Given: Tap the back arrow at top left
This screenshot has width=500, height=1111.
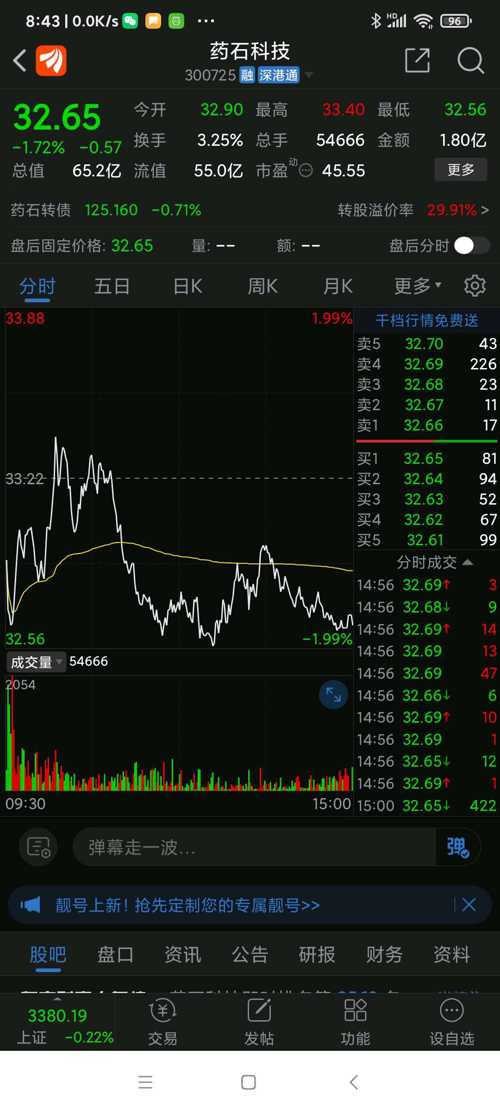Looking at the screenshot, I should [x=20, y=61].
